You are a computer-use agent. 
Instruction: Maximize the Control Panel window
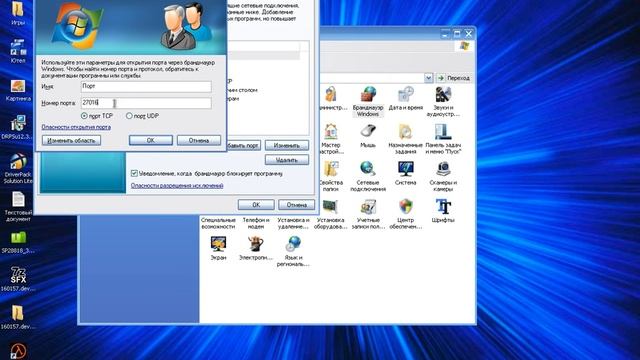(x=457, y=34)
